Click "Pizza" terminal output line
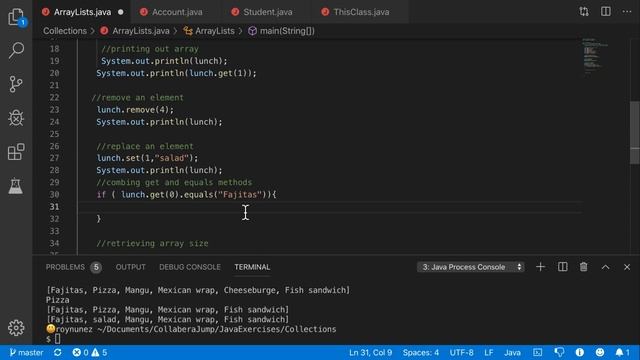 pos(58,300)
